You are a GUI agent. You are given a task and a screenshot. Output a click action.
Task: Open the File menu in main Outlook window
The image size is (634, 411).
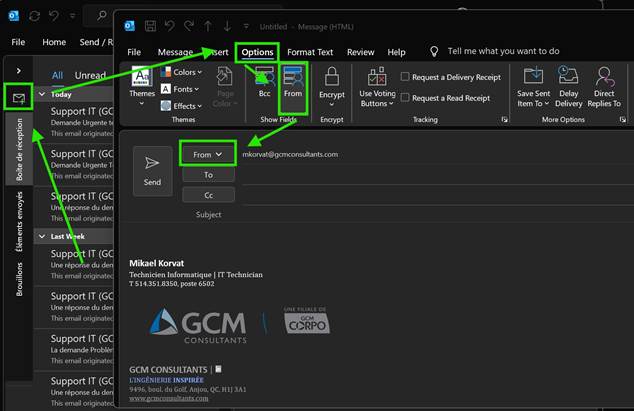[18, 42]
